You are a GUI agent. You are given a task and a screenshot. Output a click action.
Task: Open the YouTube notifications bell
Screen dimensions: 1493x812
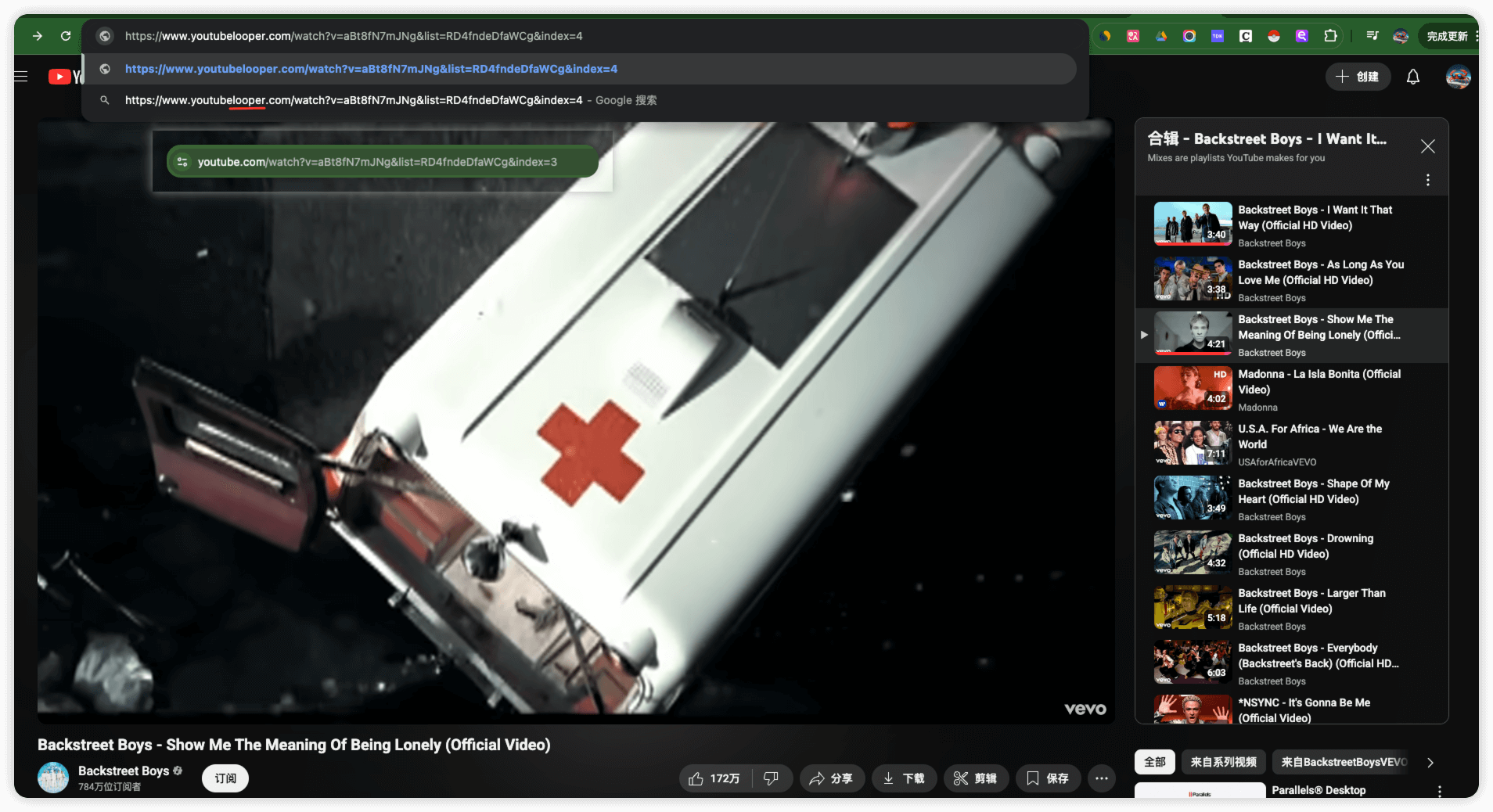(x=1413, y=77)
